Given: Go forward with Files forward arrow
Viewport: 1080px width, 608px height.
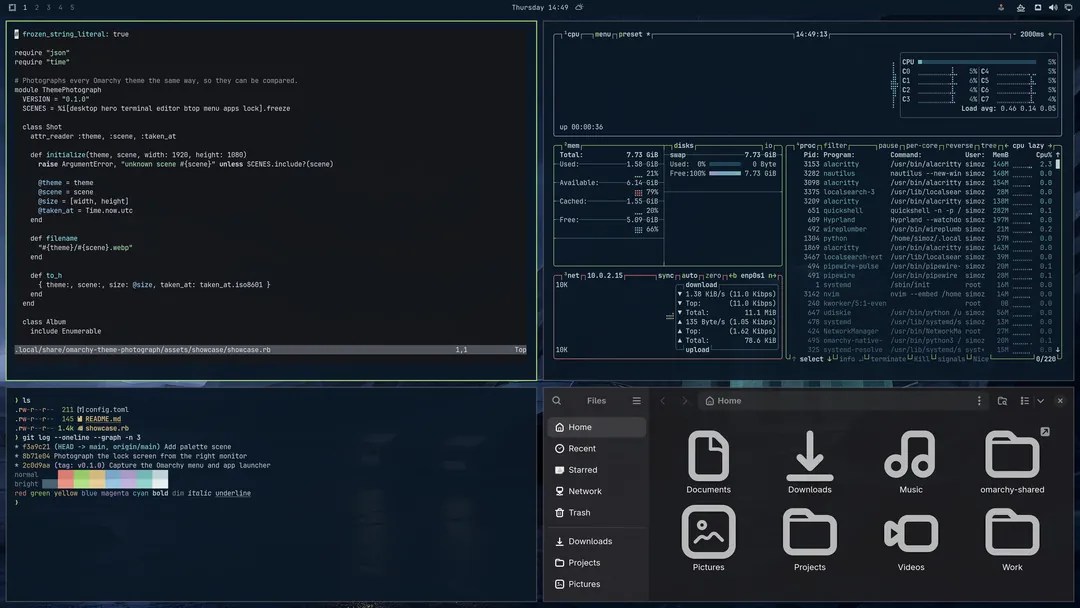Looking at the screenshot, I should (685, 401).
